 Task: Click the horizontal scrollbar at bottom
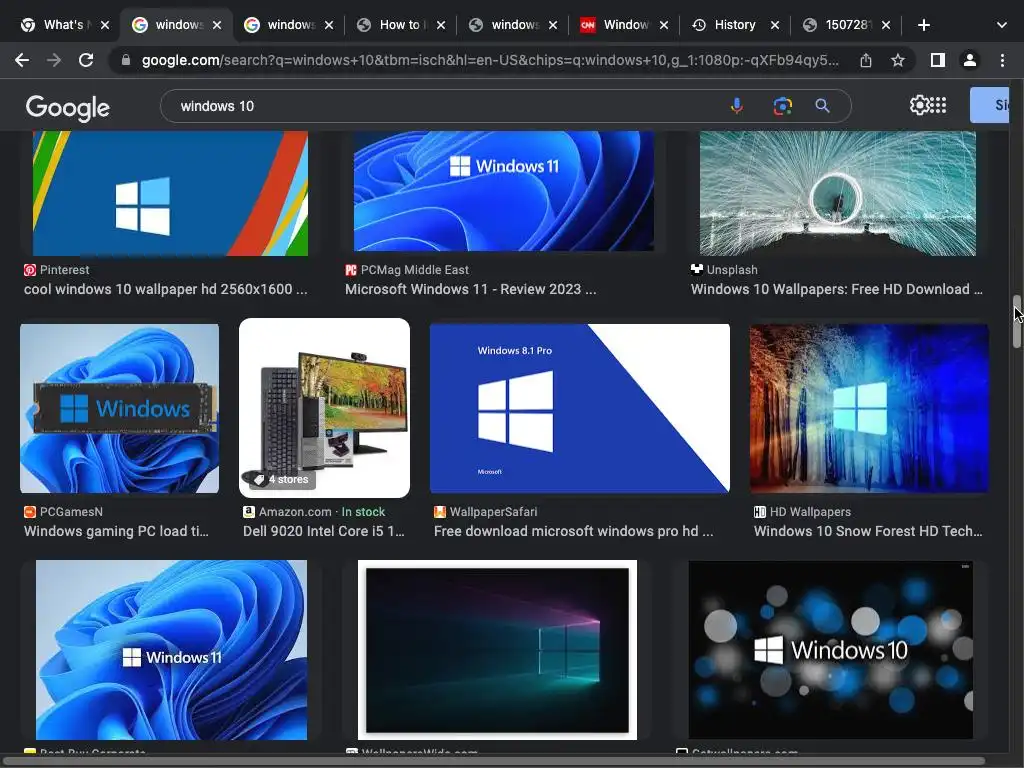pos(496,761)
